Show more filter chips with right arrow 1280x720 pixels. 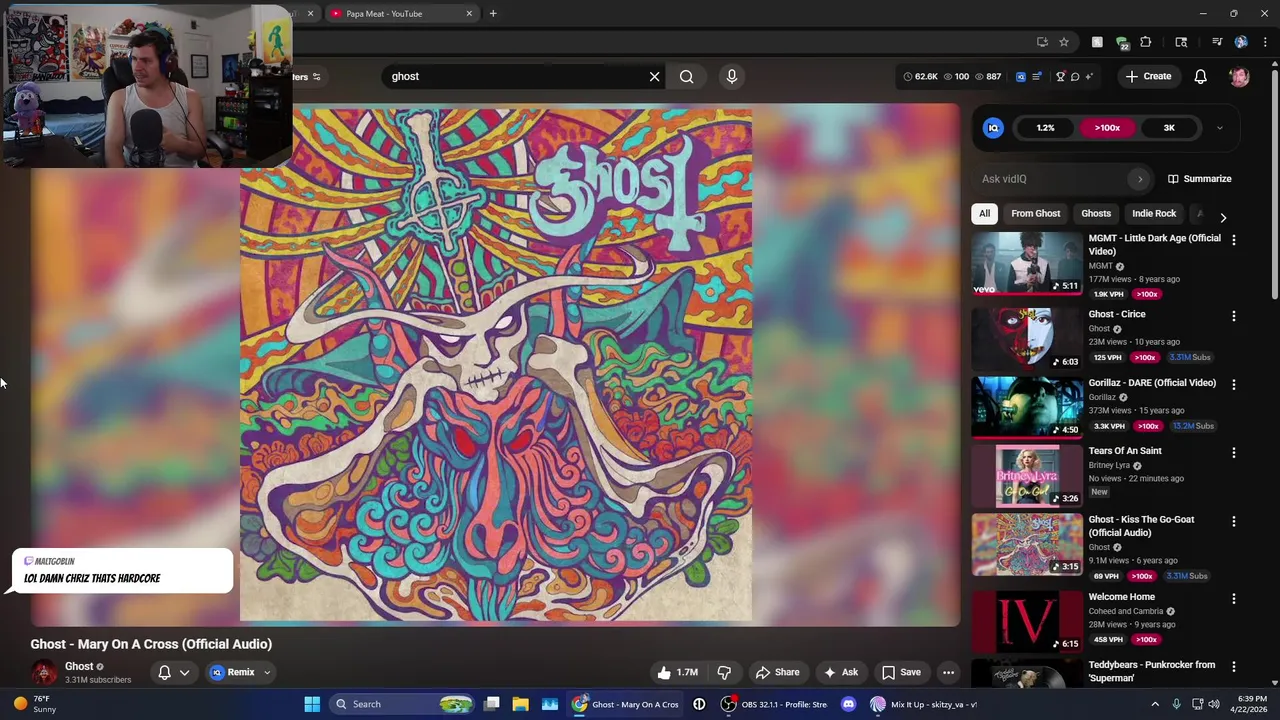click(1223, 217)
